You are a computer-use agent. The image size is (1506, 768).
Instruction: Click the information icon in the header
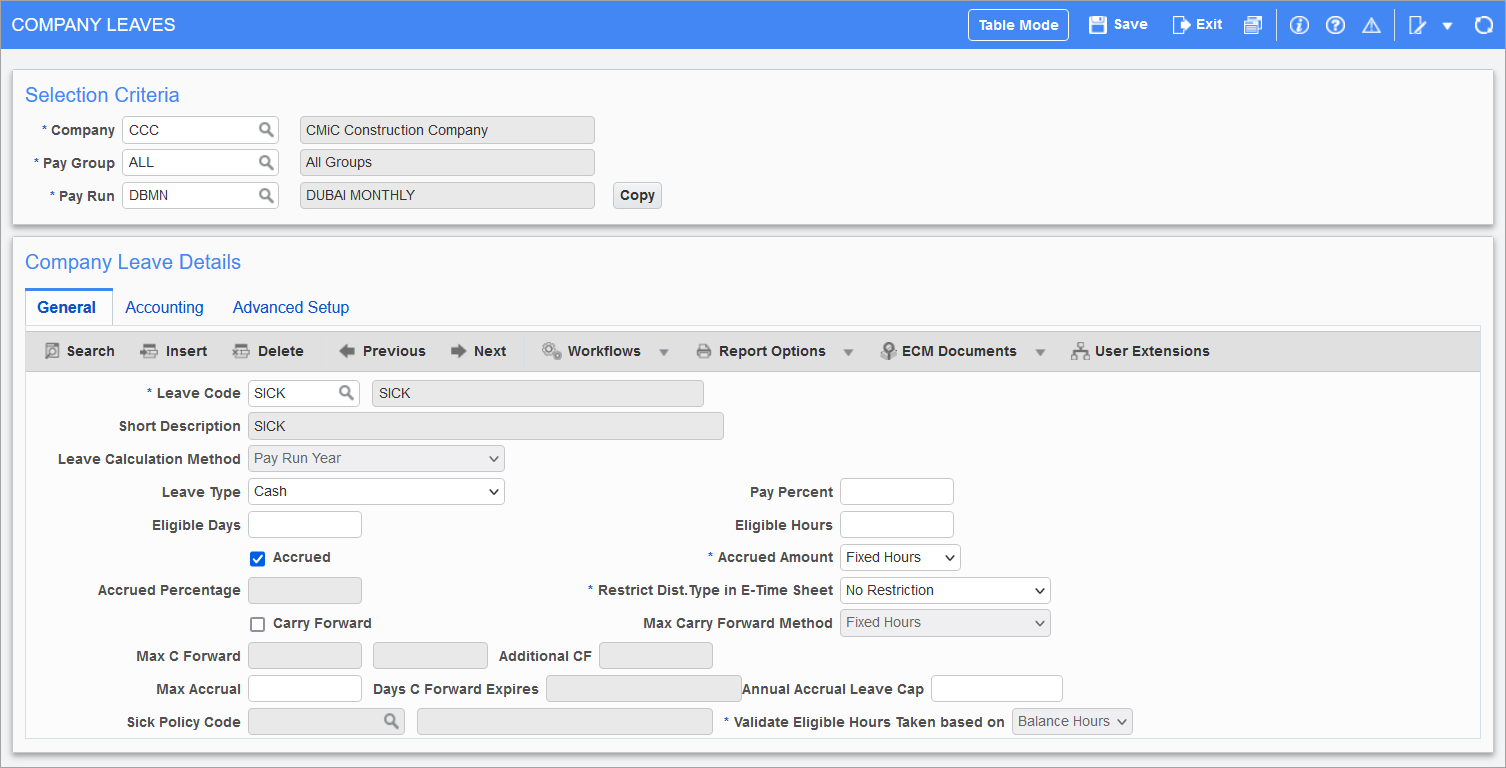(1299, 25)
